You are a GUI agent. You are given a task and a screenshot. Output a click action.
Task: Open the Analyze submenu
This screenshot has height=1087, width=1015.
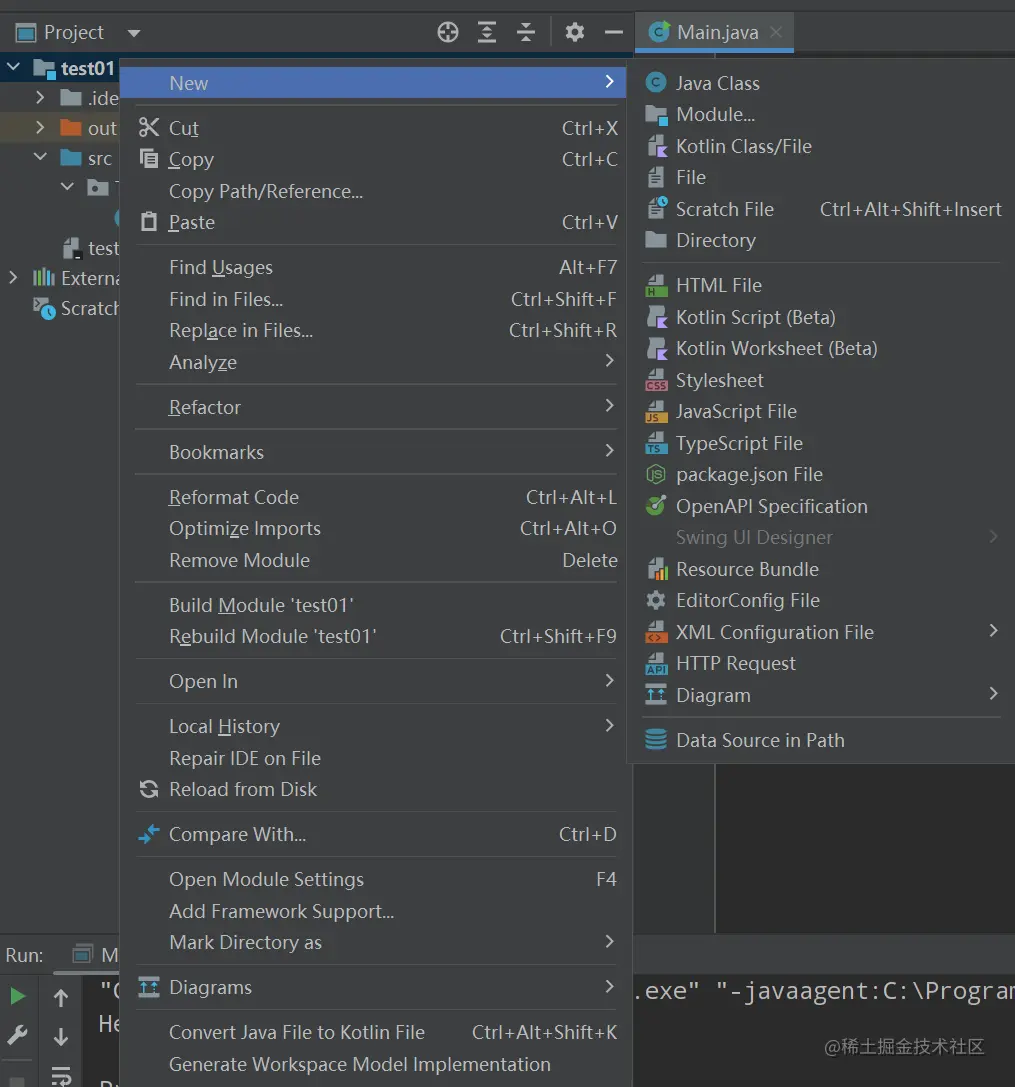point(375,362)
